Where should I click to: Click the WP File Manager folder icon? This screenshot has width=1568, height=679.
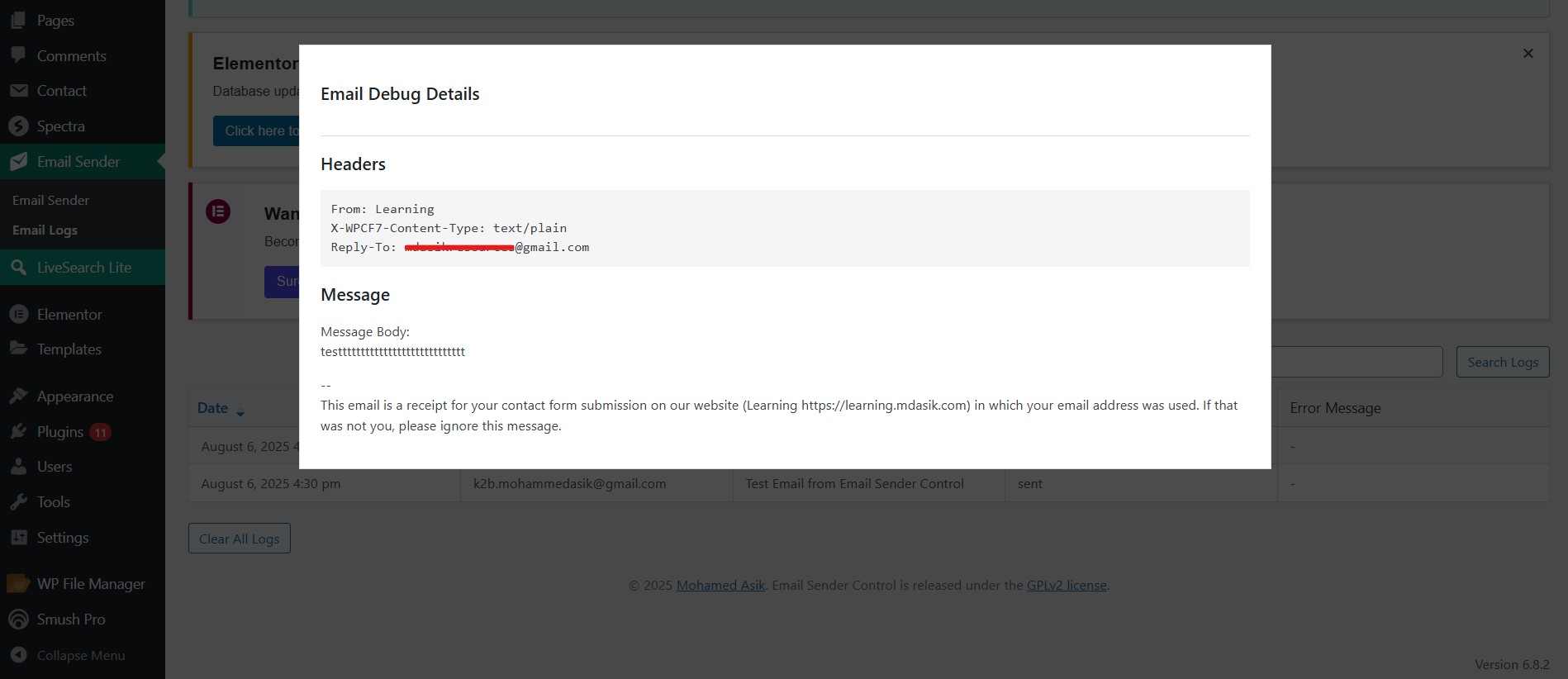(x=18, y=584)
